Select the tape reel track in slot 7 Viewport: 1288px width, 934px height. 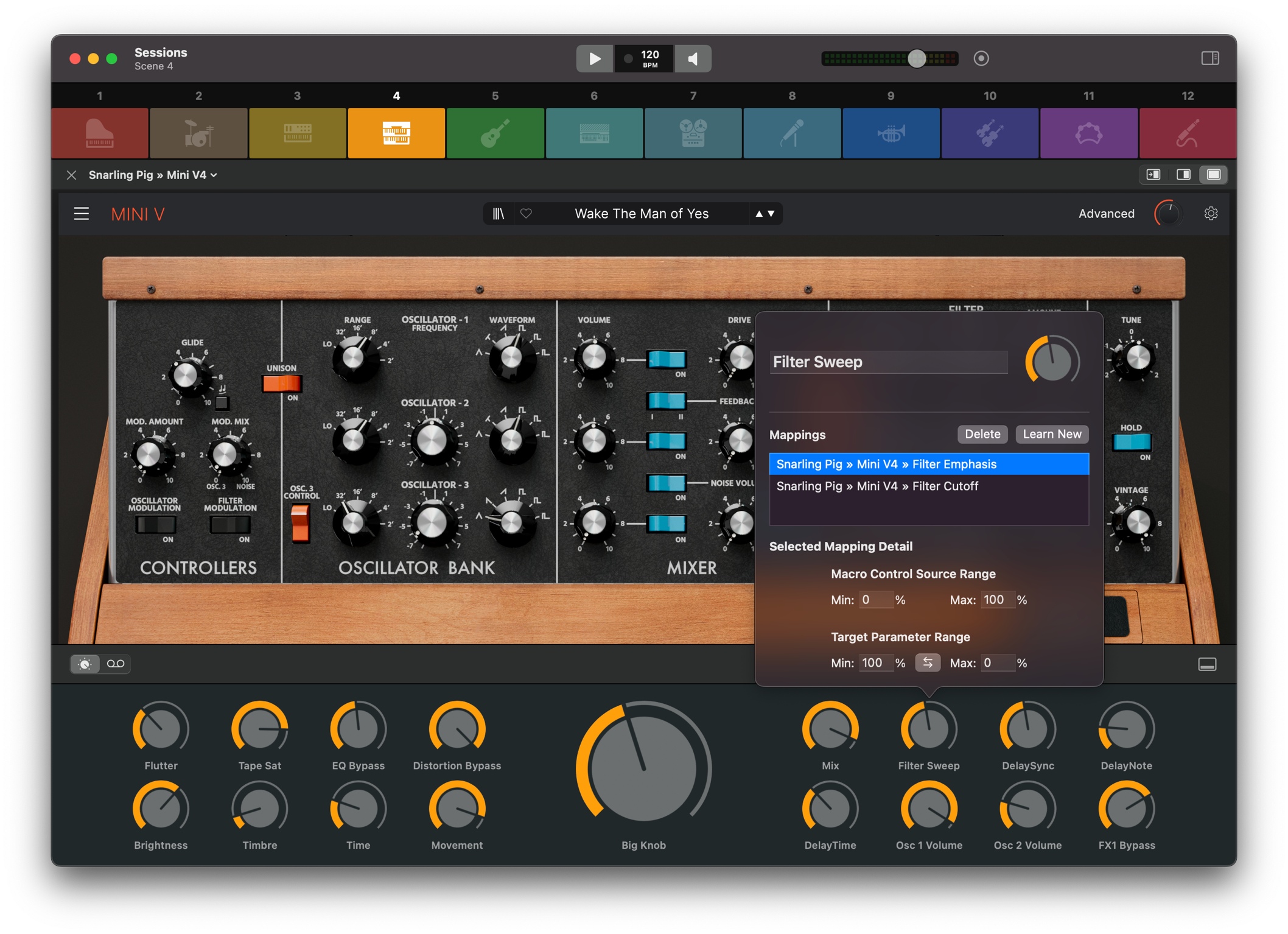[693, 133]
